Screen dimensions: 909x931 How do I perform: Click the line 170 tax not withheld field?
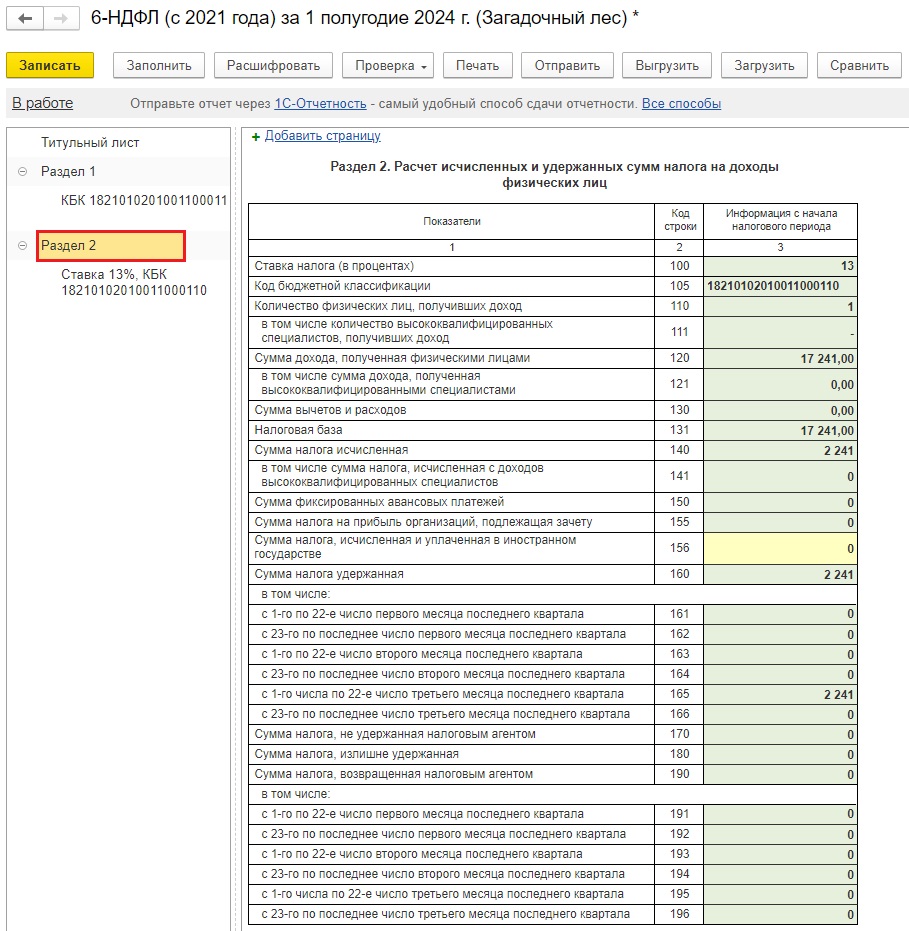(x=780, y=734)
